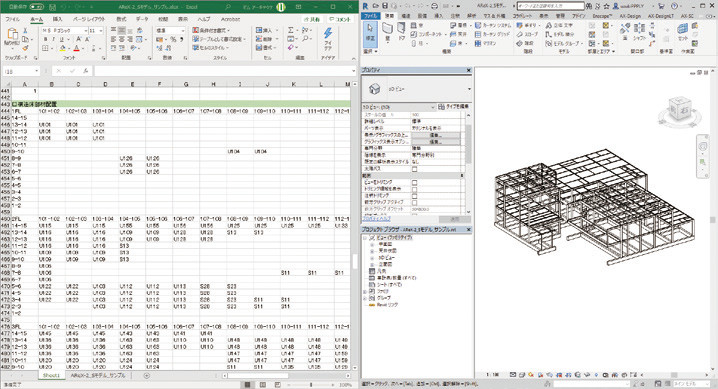Open the Excel search magnifier in title bar
The image size is (718, 389).
pos(228,7)
